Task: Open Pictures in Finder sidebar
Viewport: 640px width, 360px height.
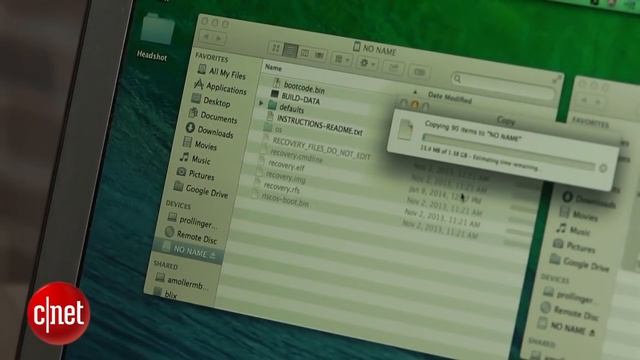Action: [196, 174]
